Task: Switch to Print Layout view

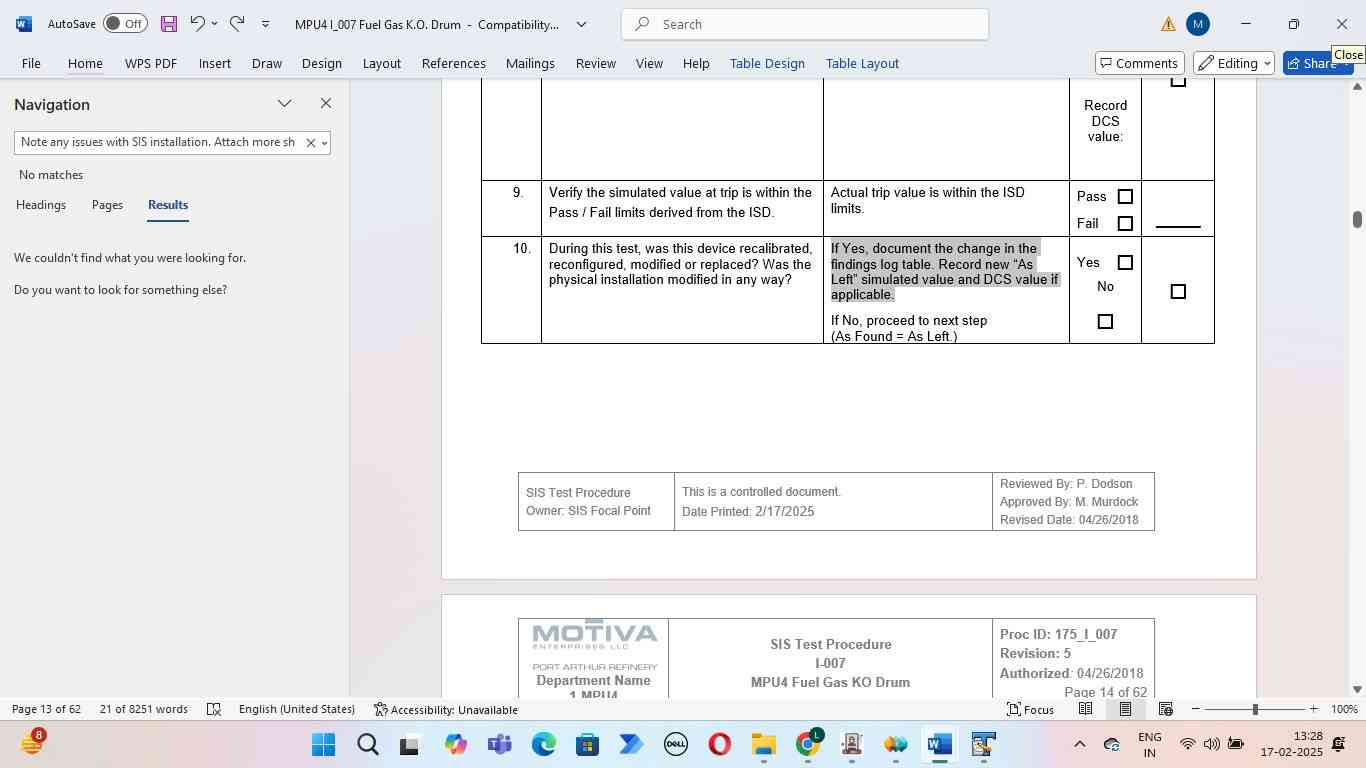Action: pyautogui.click(x=1125, y=709)
